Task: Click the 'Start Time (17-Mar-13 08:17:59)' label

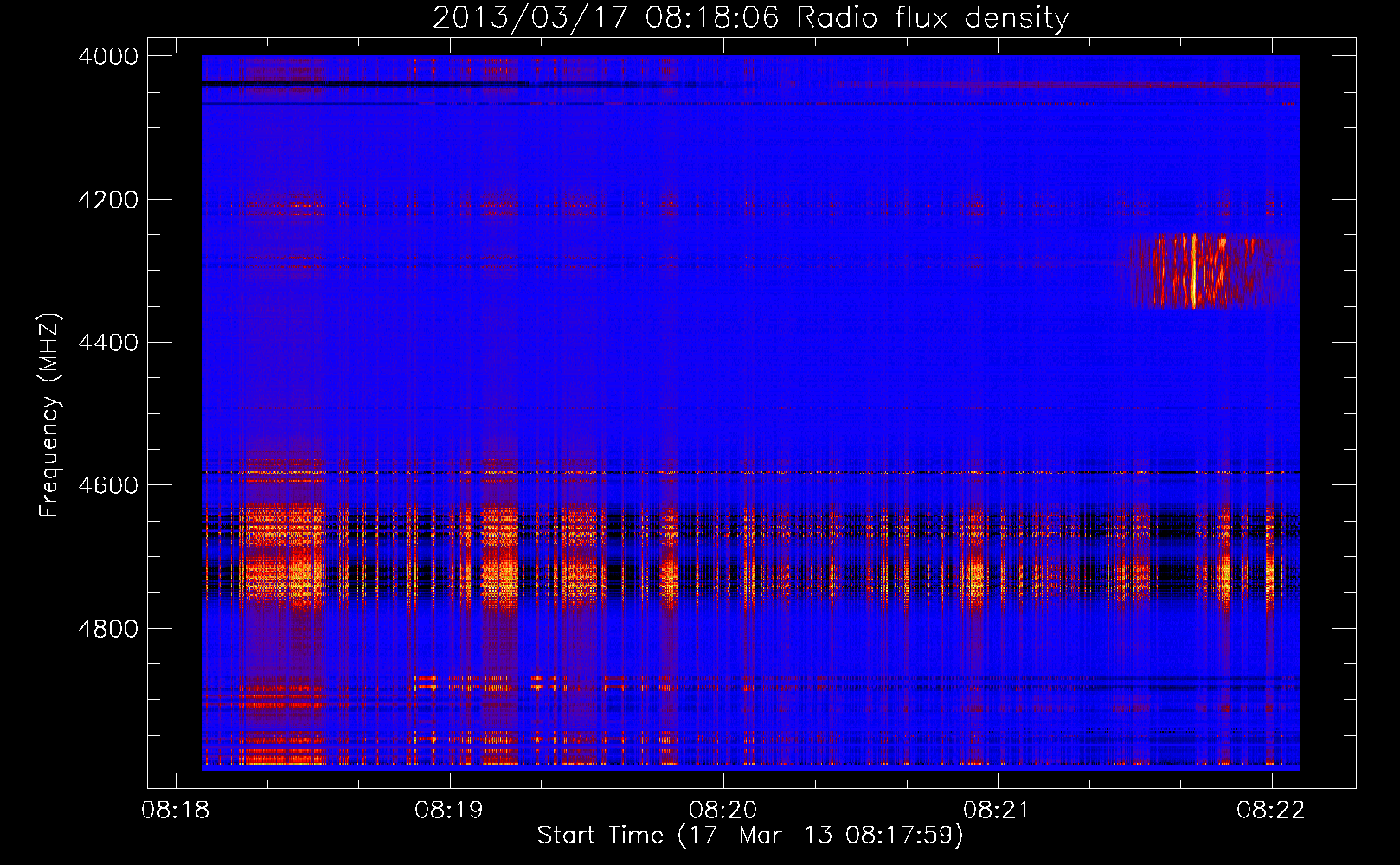Action: pyautogui.click(x=750, y=836)
